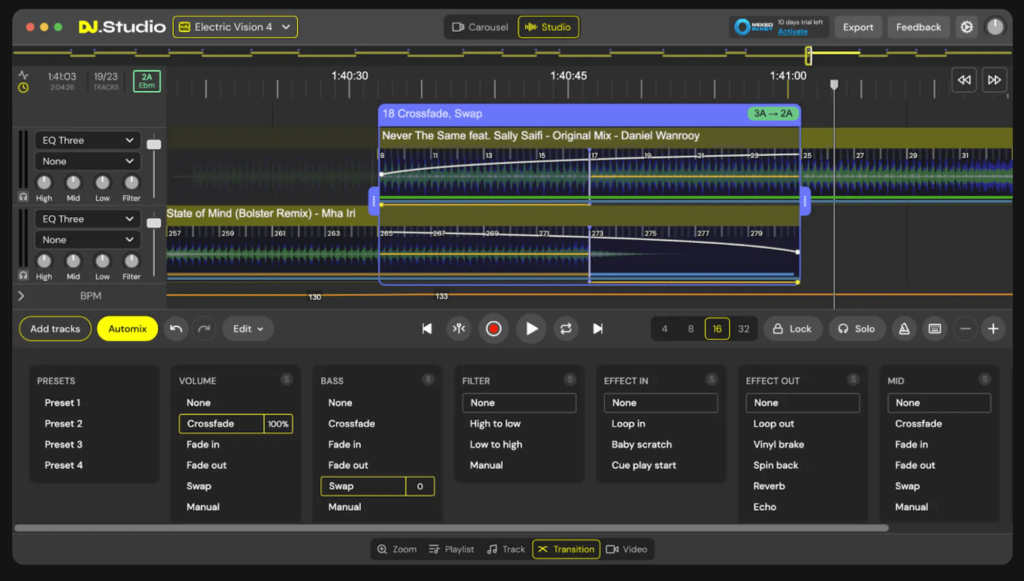Click the Mixed In Key logo
Viewport: 1024px width, 581px height.
[753, 27]
